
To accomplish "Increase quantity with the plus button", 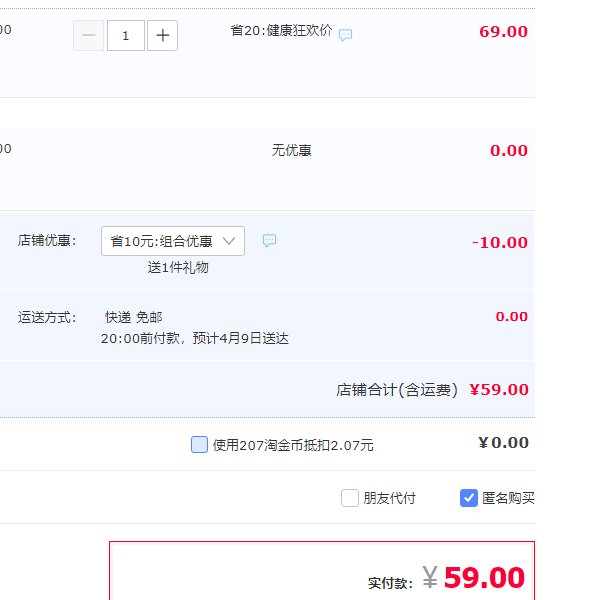I will click(163, 36).
